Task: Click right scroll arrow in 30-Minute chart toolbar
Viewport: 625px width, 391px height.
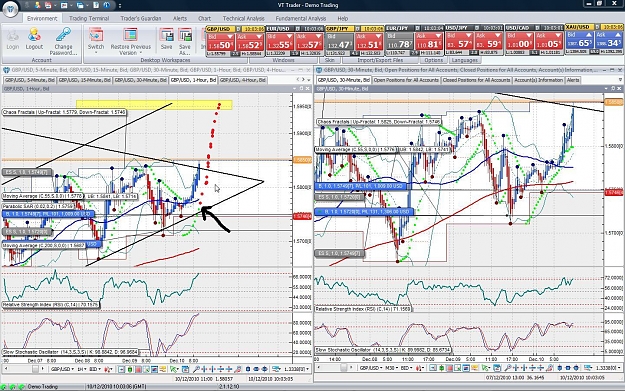Action: 351,368
